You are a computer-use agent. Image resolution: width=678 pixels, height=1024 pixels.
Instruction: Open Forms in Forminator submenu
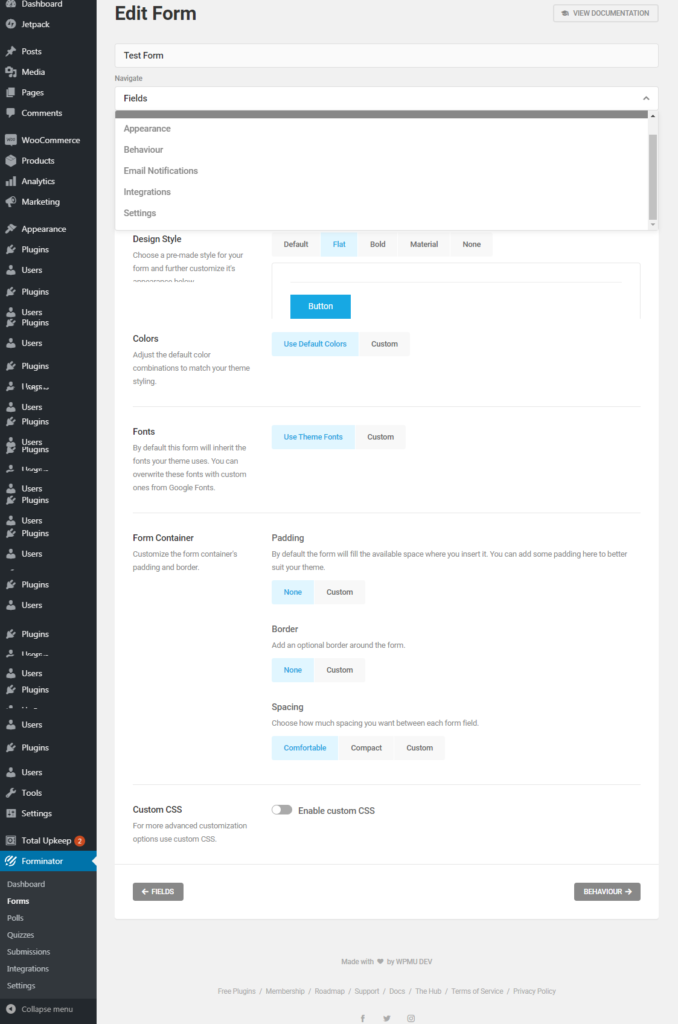tap(18, 901)
